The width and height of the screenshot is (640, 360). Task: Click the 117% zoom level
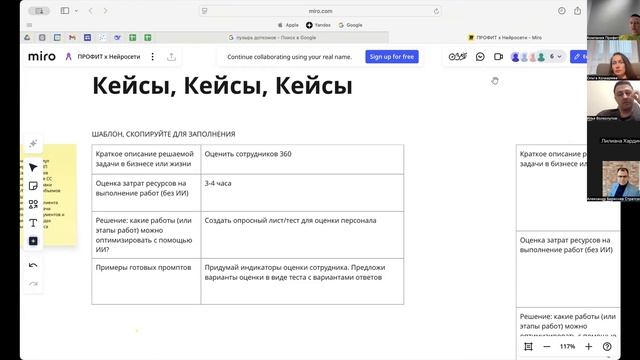tap(567, 347)
